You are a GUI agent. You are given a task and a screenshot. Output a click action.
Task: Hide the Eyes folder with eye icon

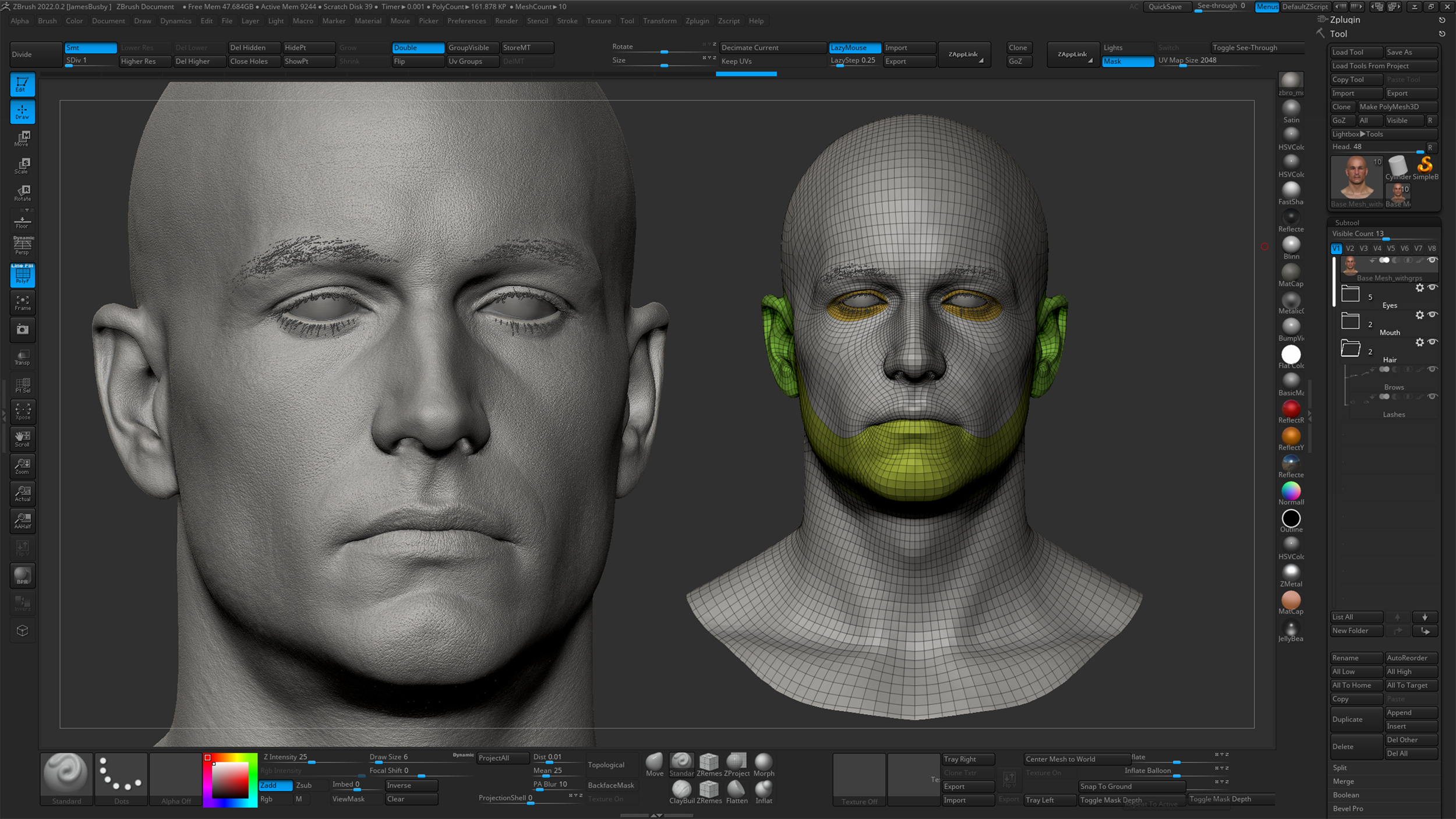pyautogui.click(x=1432, y=287)
